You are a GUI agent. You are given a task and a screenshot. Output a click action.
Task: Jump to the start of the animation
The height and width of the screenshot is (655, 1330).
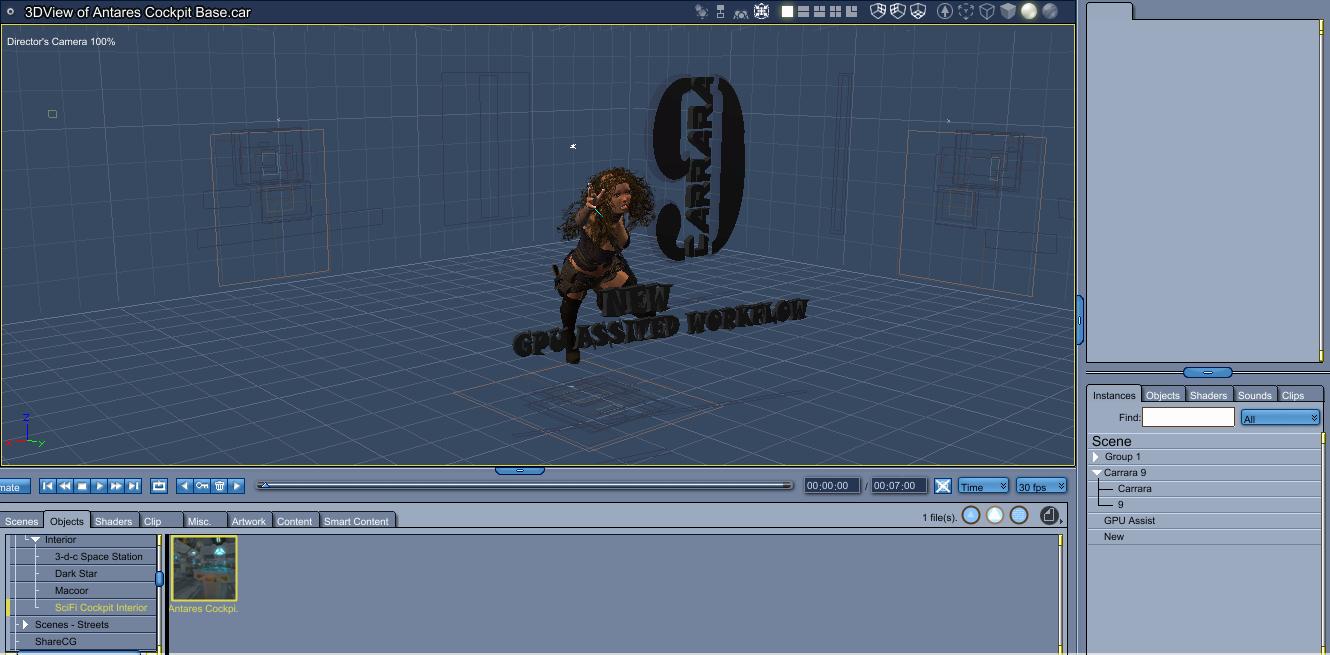coord(47,486)
